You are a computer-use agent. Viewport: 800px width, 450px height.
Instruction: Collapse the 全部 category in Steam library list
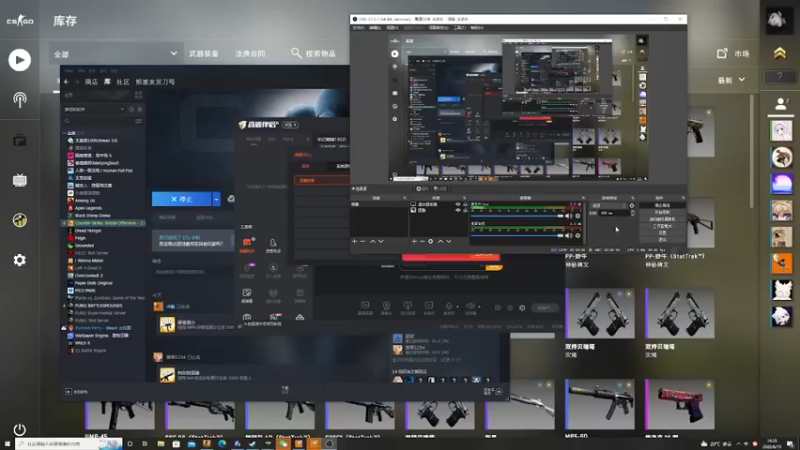(x=65, y=133)
